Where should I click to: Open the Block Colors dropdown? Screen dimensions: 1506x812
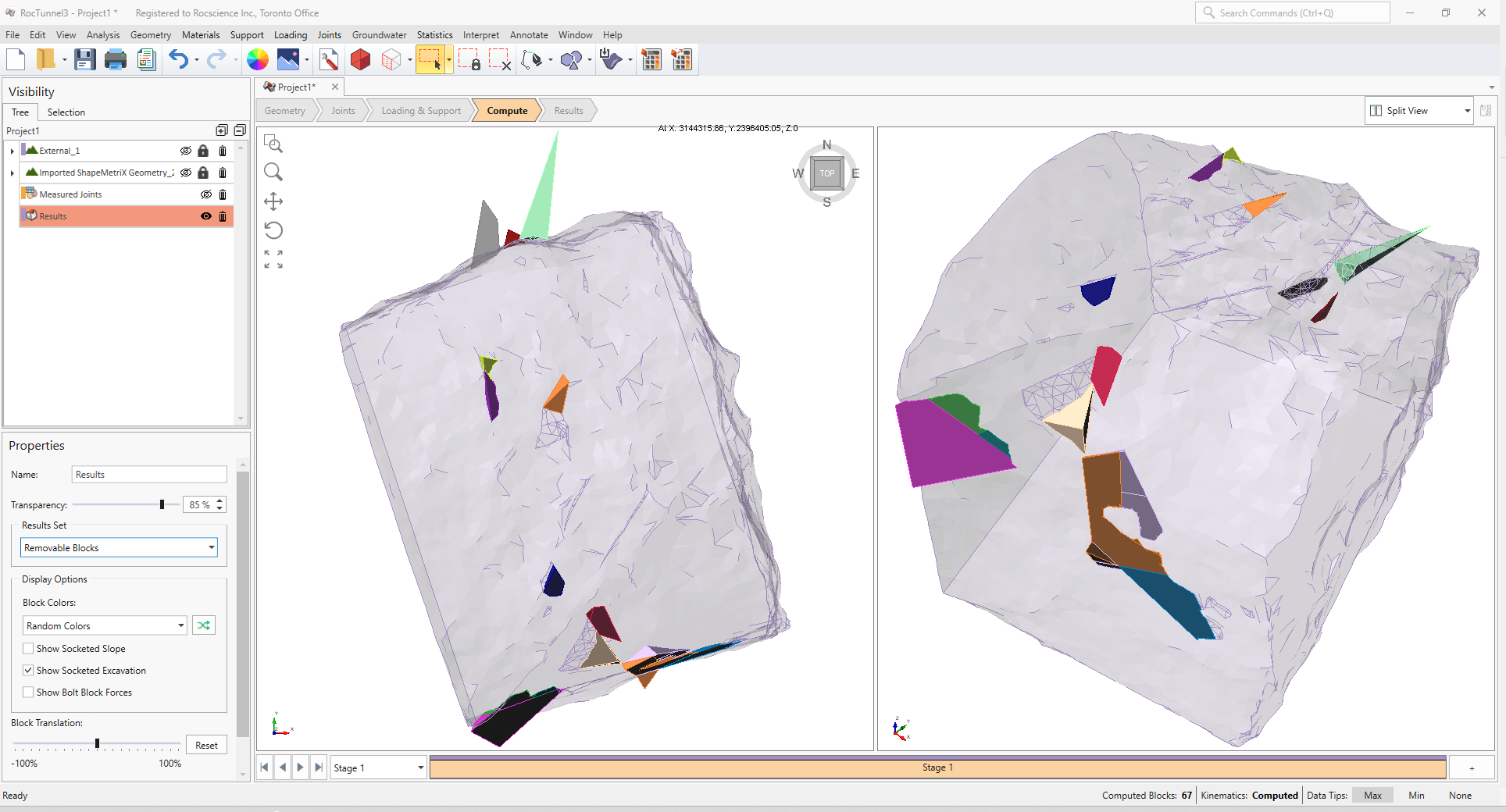[x=105, y=625]
